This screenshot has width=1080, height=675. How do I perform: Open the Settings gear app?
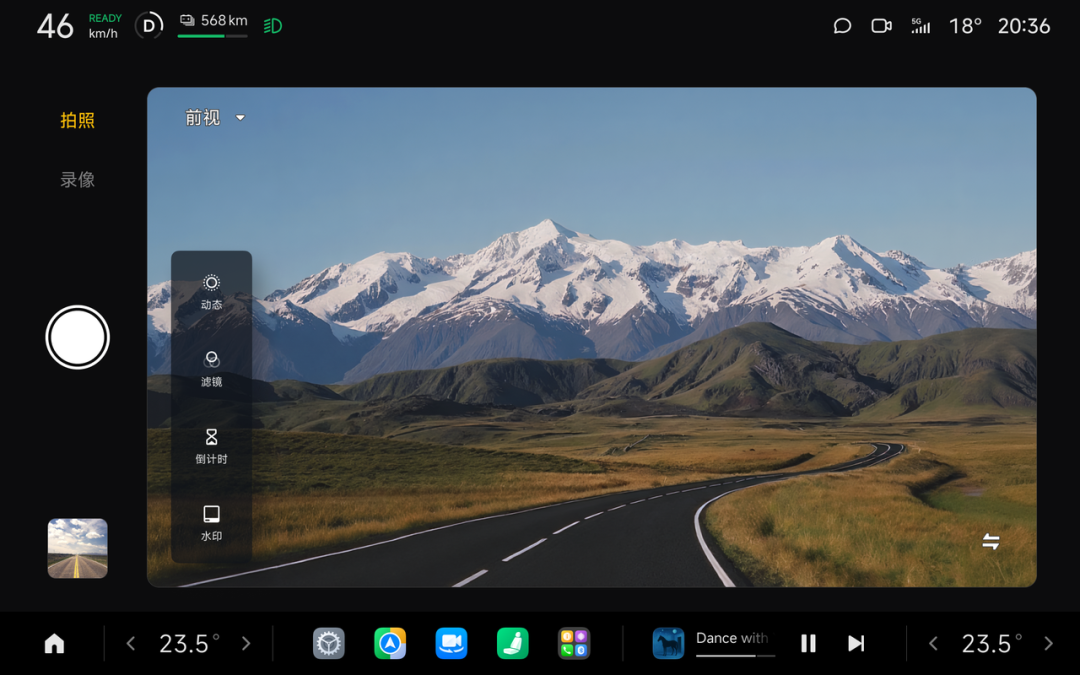(x=328, y=643)
